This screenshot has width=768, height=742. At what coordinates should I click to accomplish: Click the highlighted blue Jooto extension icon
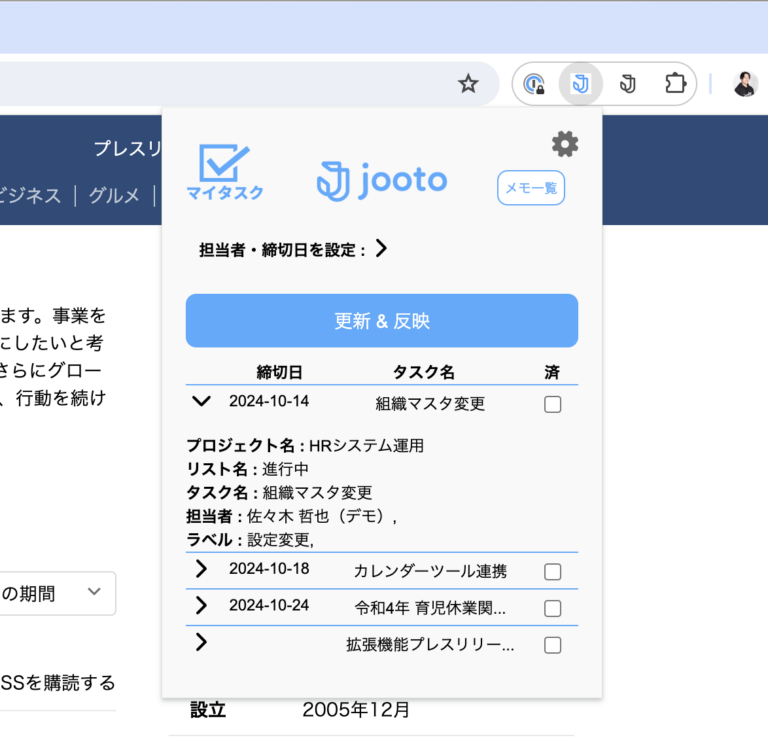coord(580,84)
